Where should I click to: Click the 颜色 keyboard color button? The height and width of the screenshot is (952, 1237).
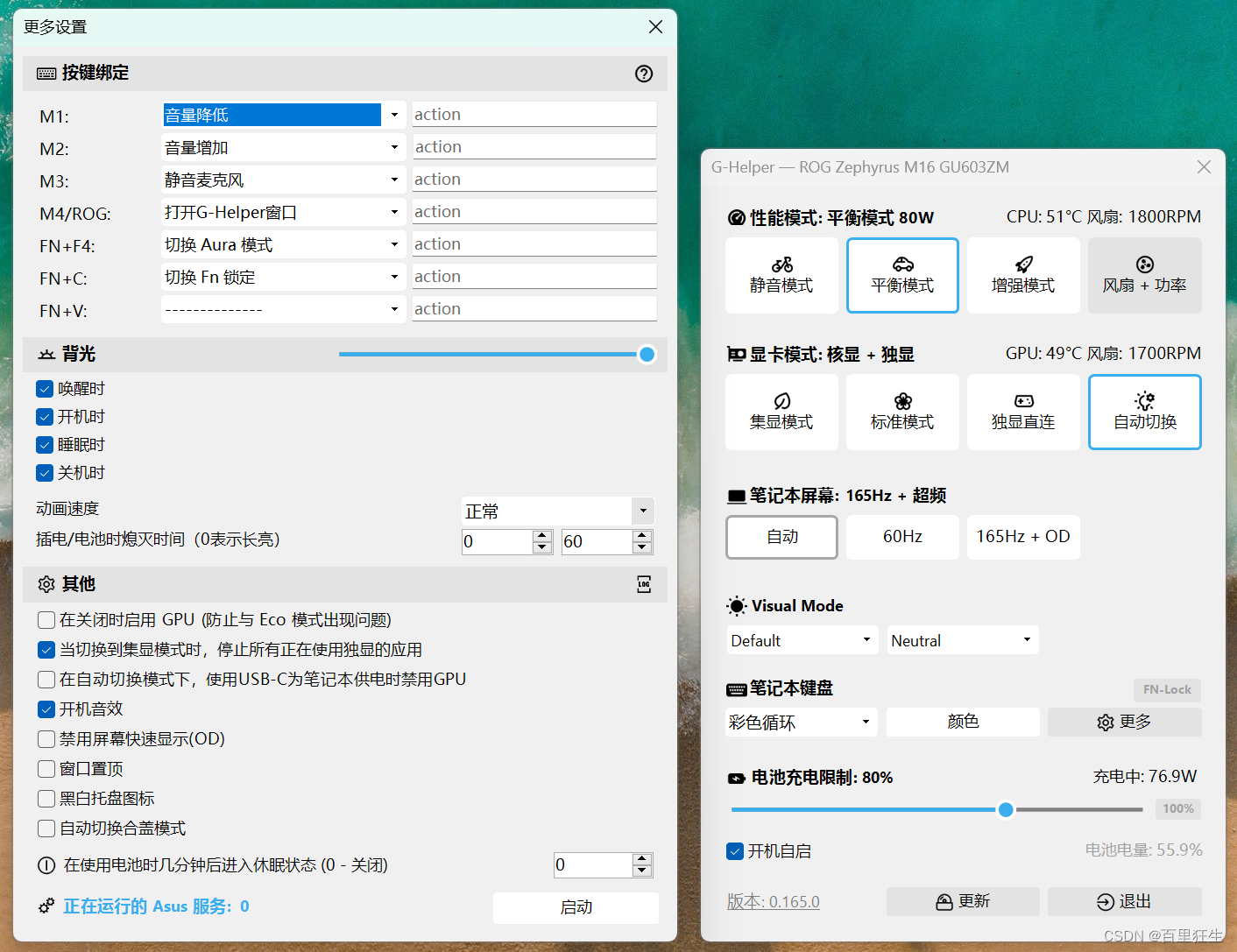click(963, 722)
